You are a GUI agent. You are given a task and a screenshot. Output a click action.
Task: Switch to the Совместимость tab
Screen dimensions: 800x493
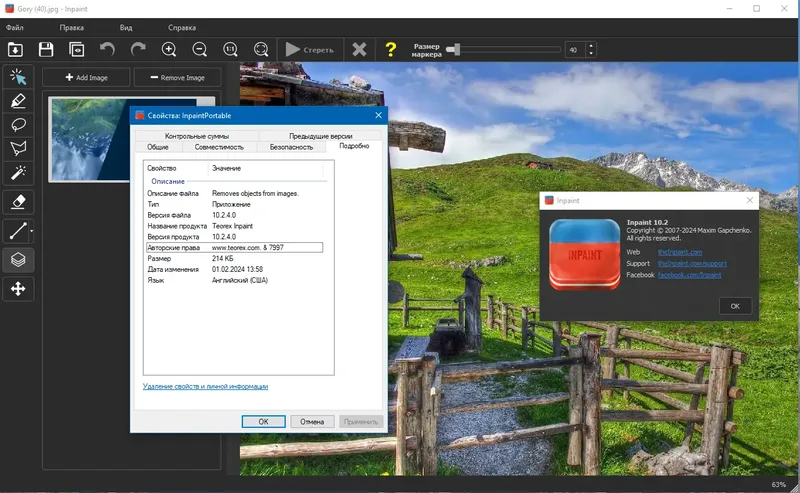point(219,147)
